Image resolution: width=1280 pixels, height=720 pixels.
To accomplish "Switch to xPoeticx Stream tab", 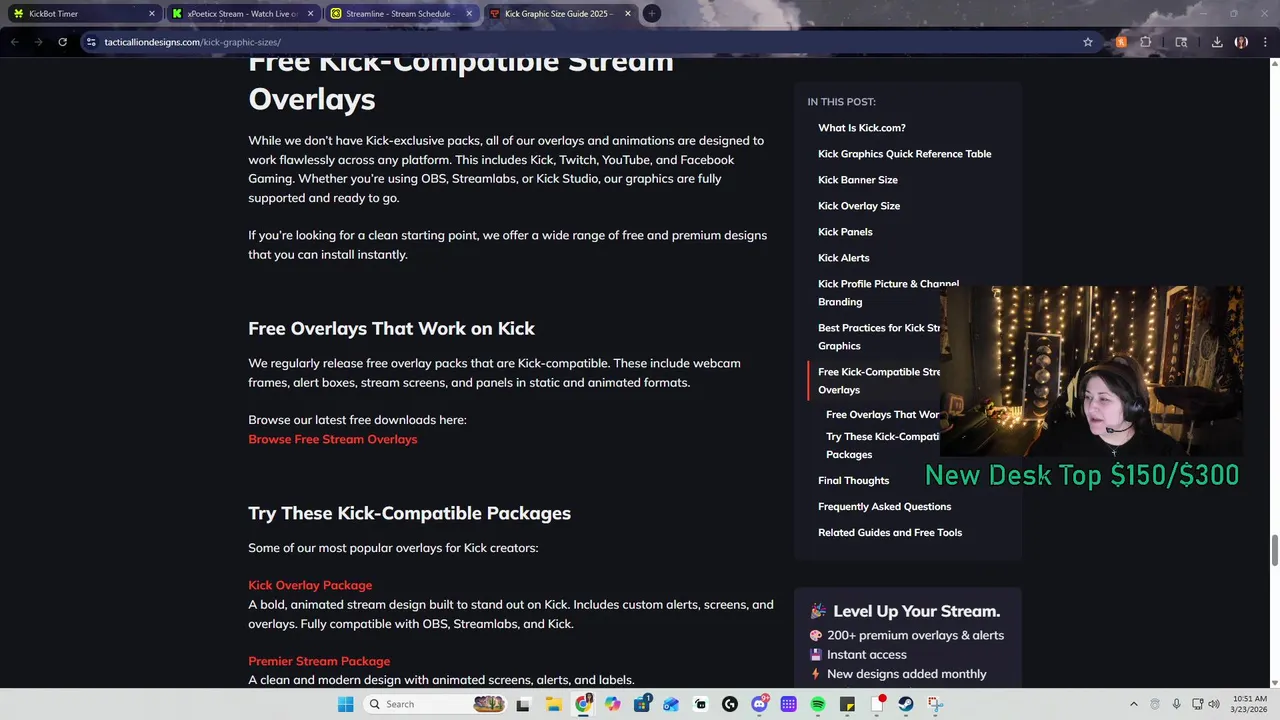I will [x=242, y=14].
